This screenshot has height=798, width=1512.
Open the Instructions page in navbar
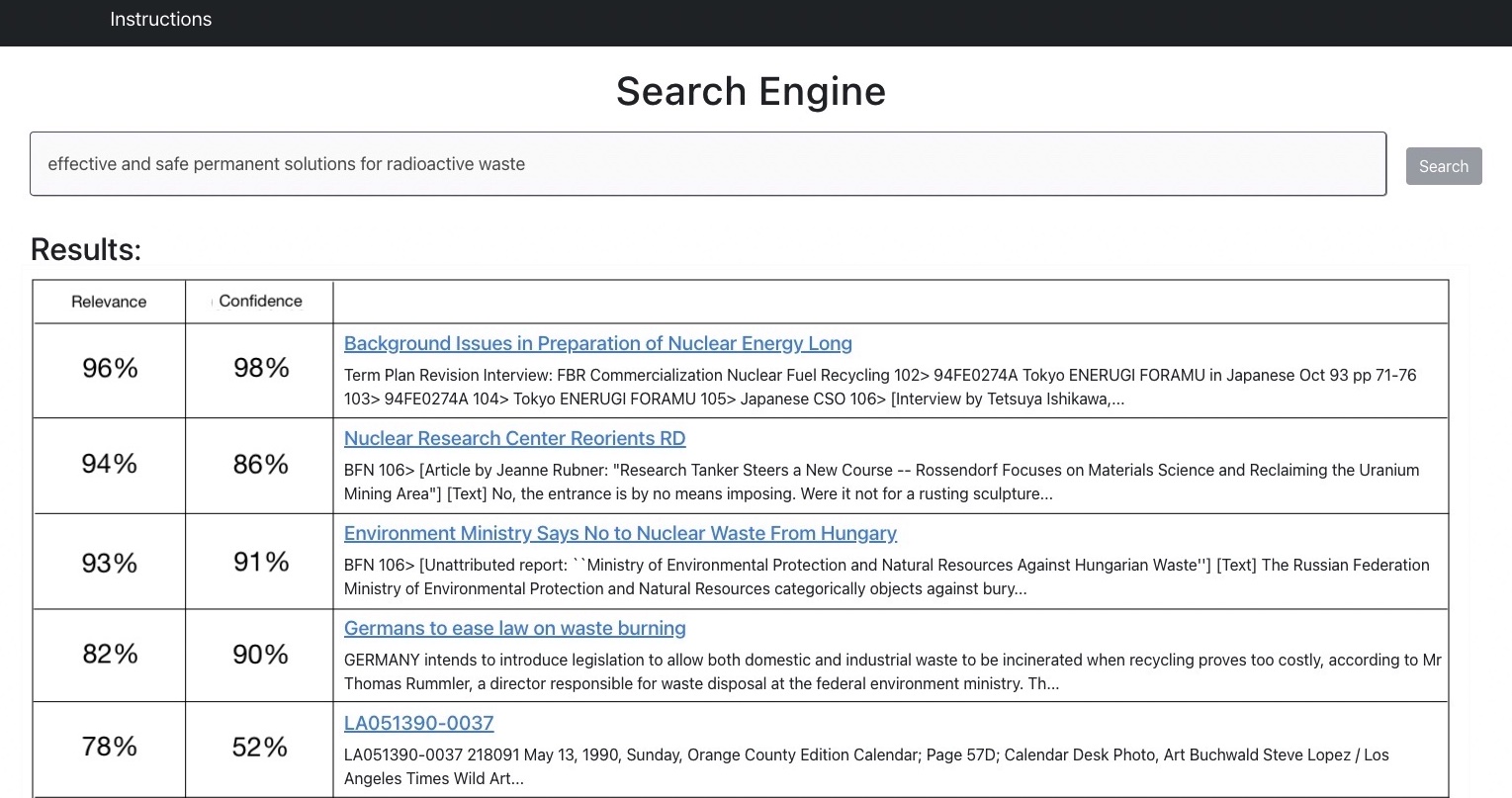coord(160,20)
